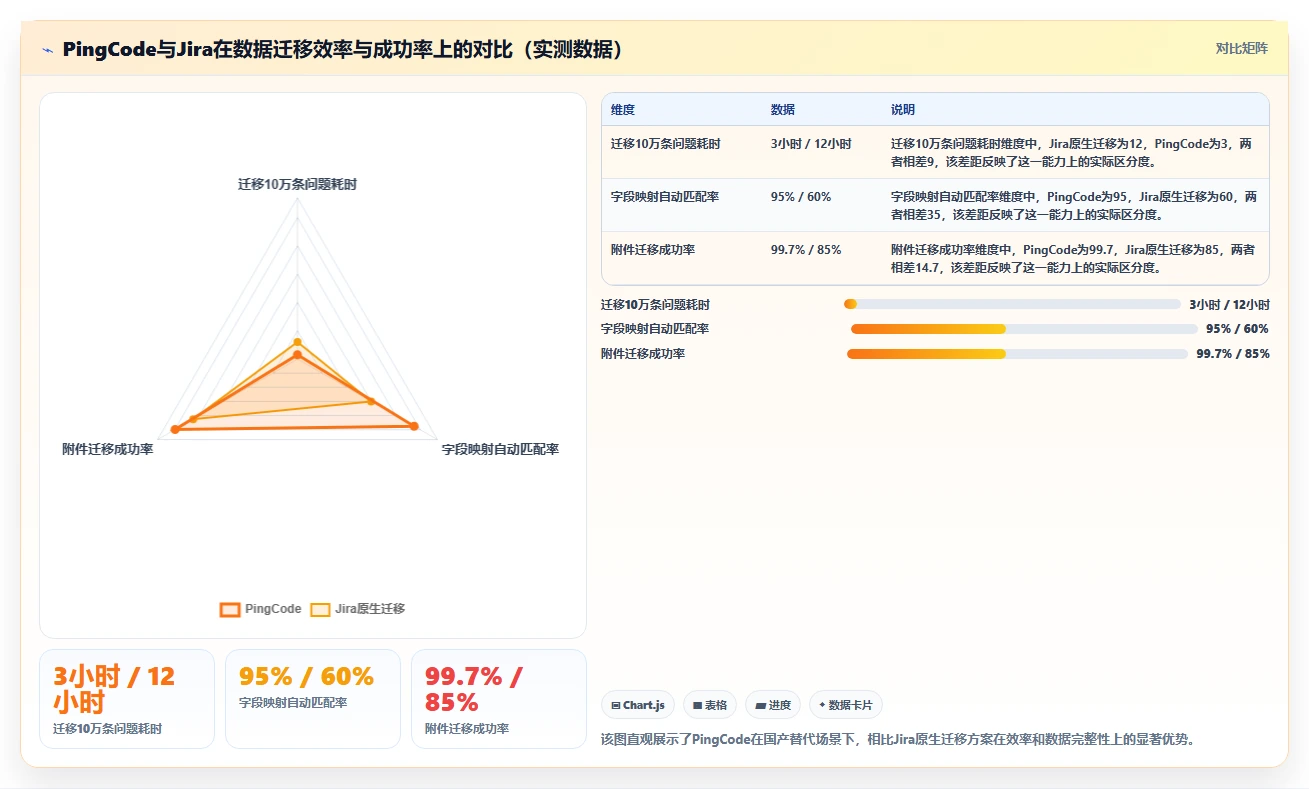Viewport: 1309px width, 789px height.
Task: Click table value 3小时 / 12小时
Action: (811, 144)
